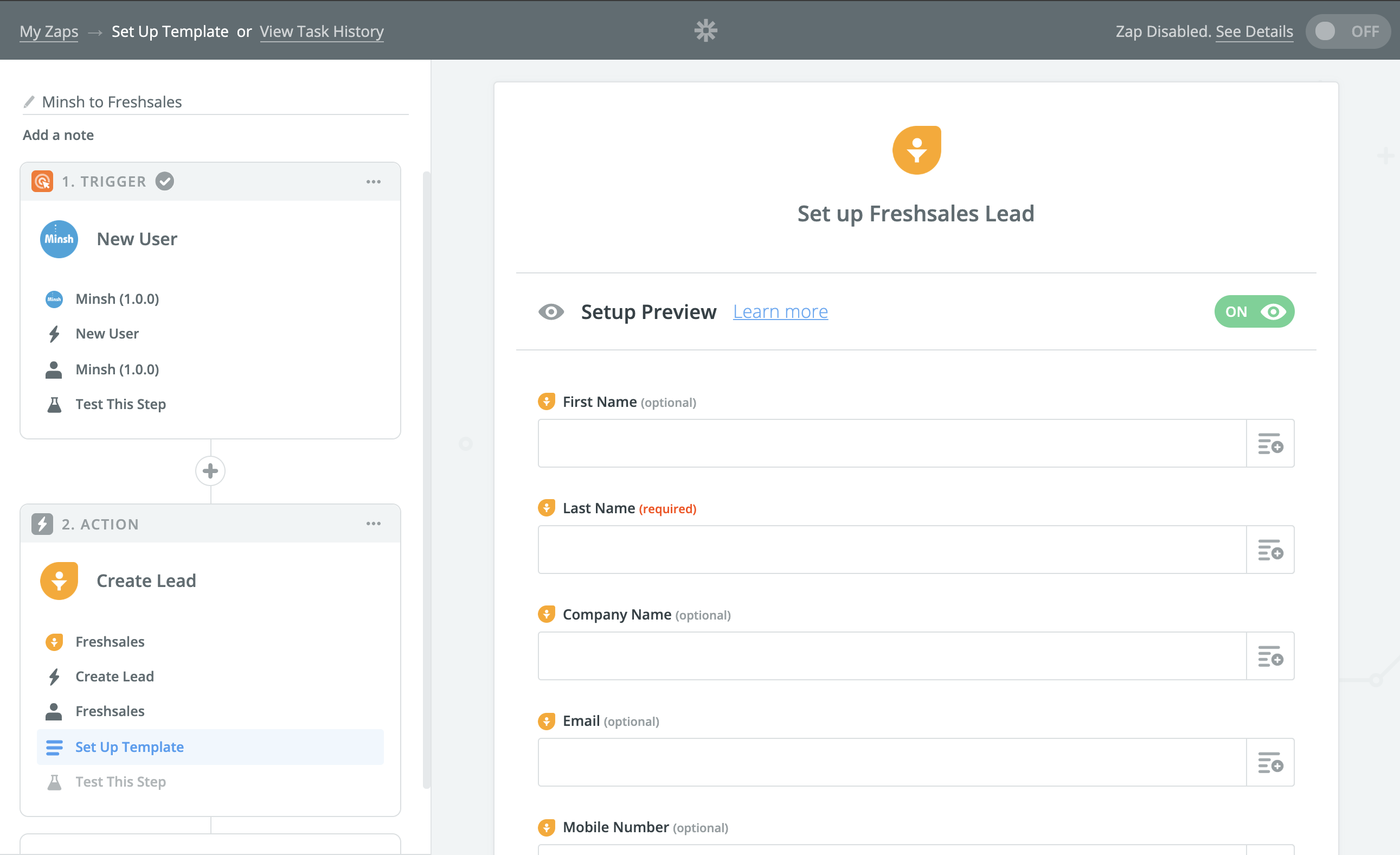Viewport: 1400px width, 855px height.
Task: Go to My Zaps
Action: (x=49, y=31)
